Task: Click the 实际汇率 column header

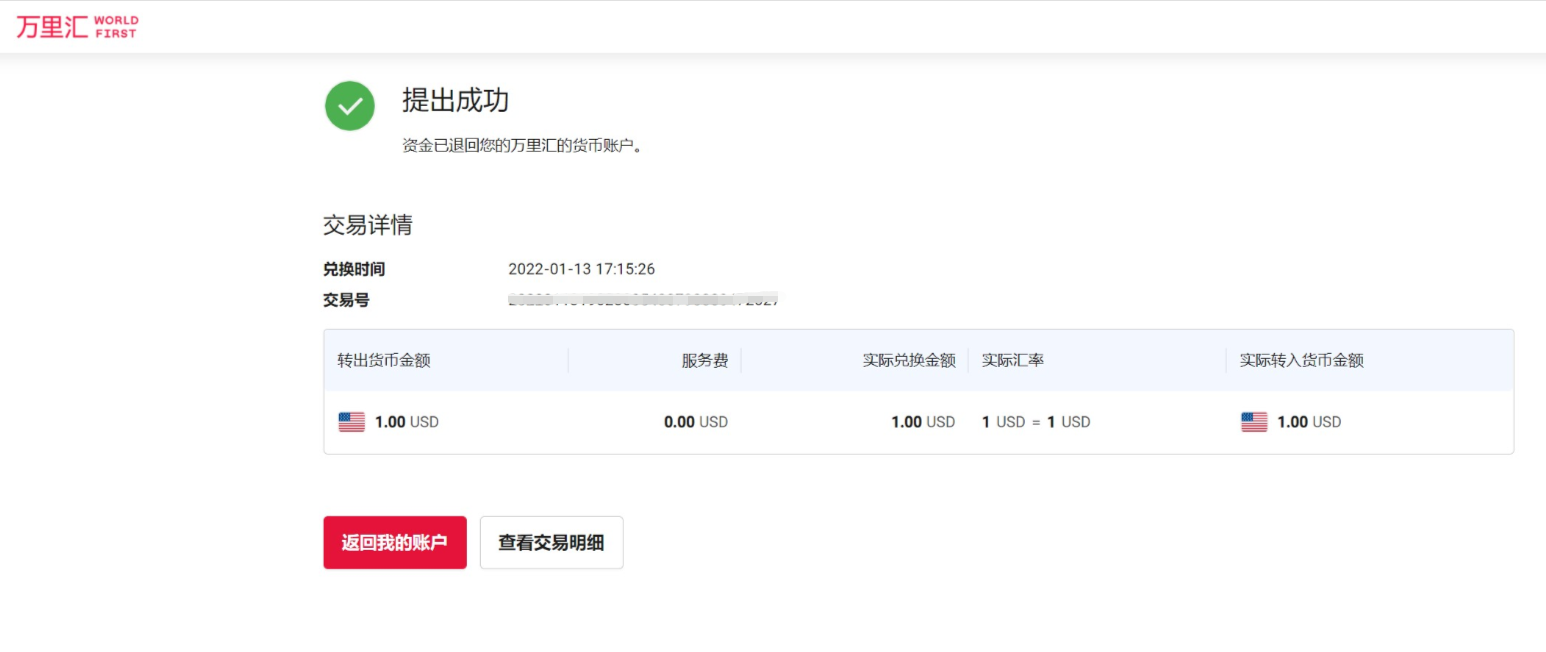Action: [1013, 360]
